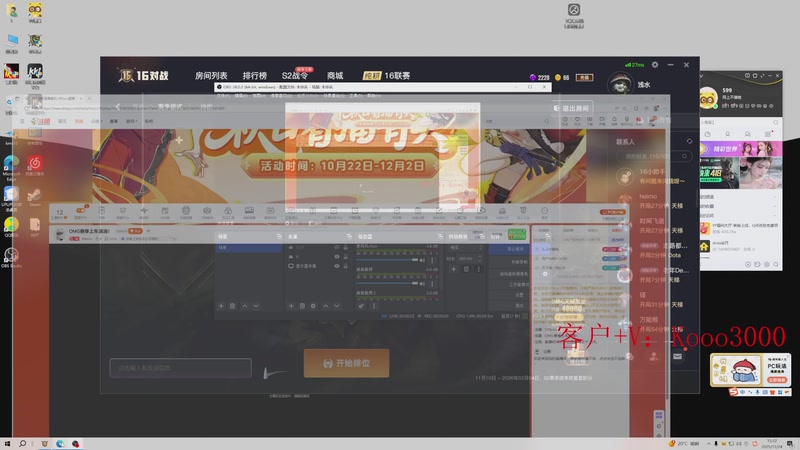The height and width of the screenshot is (450, 800).
Task: Select highlighted scene row in OBS Scenes list
Action: 248,247
